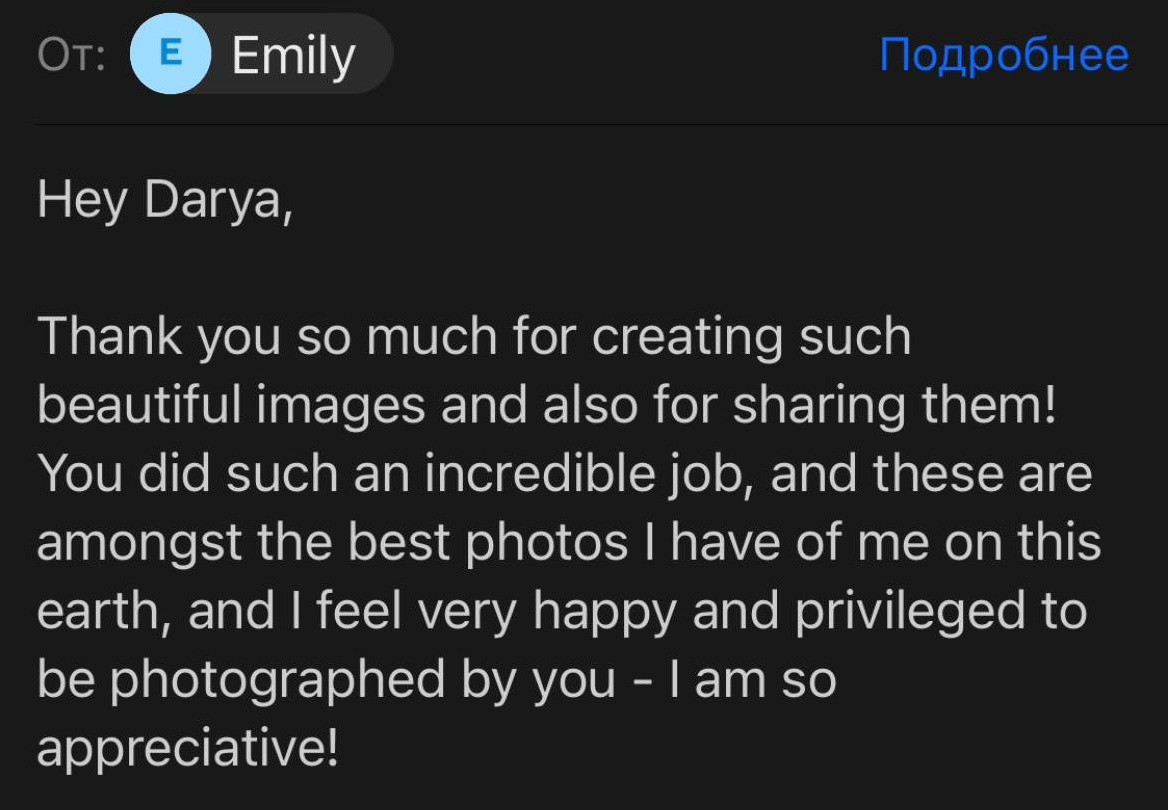Tap the word "creating" in the message
This screenshot has height=810, width=1168.
point(684,337)
